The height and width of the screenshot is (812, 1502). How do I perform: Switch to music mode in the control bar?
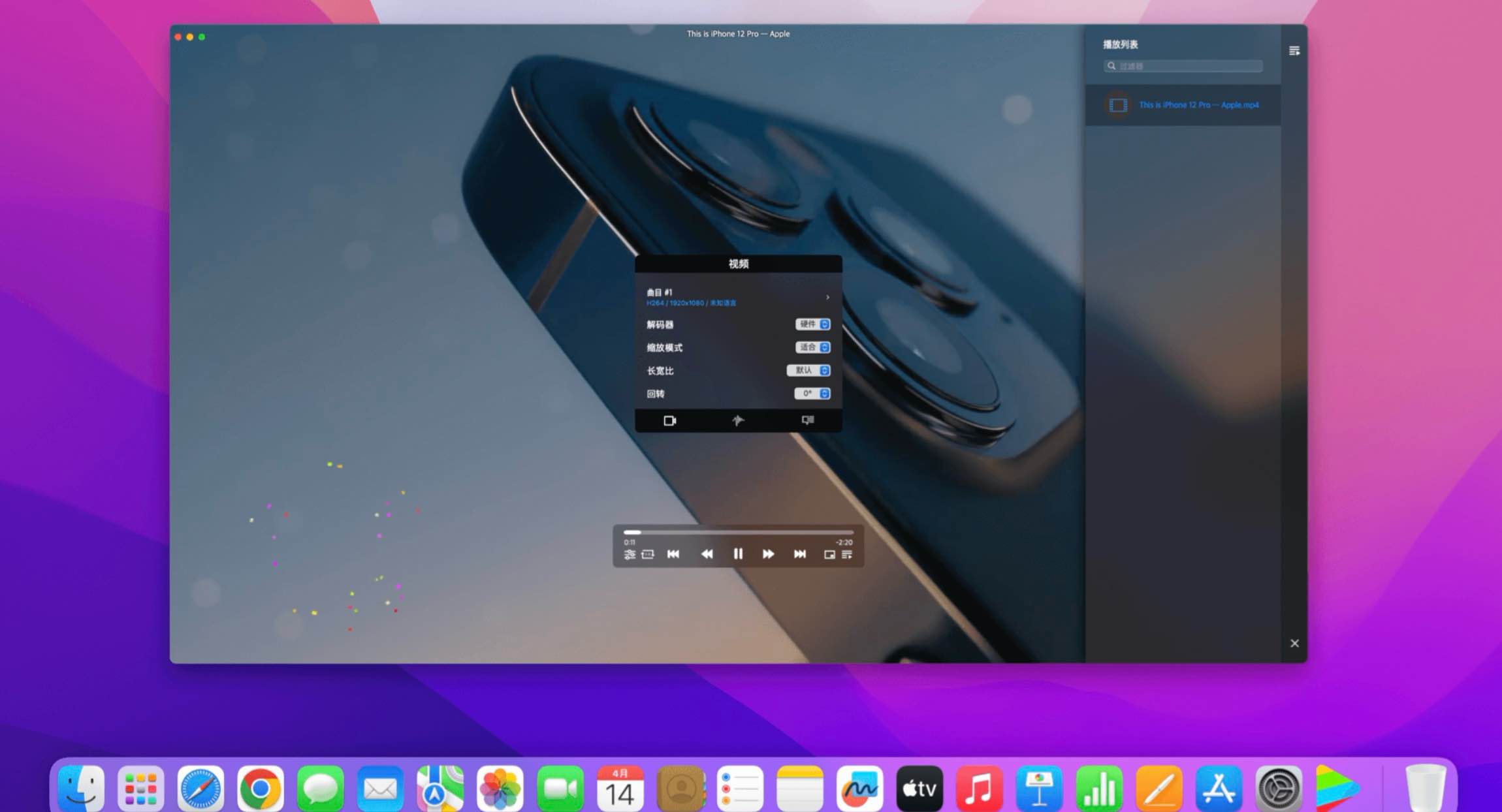pyautogui.click(x=647, y=554)
